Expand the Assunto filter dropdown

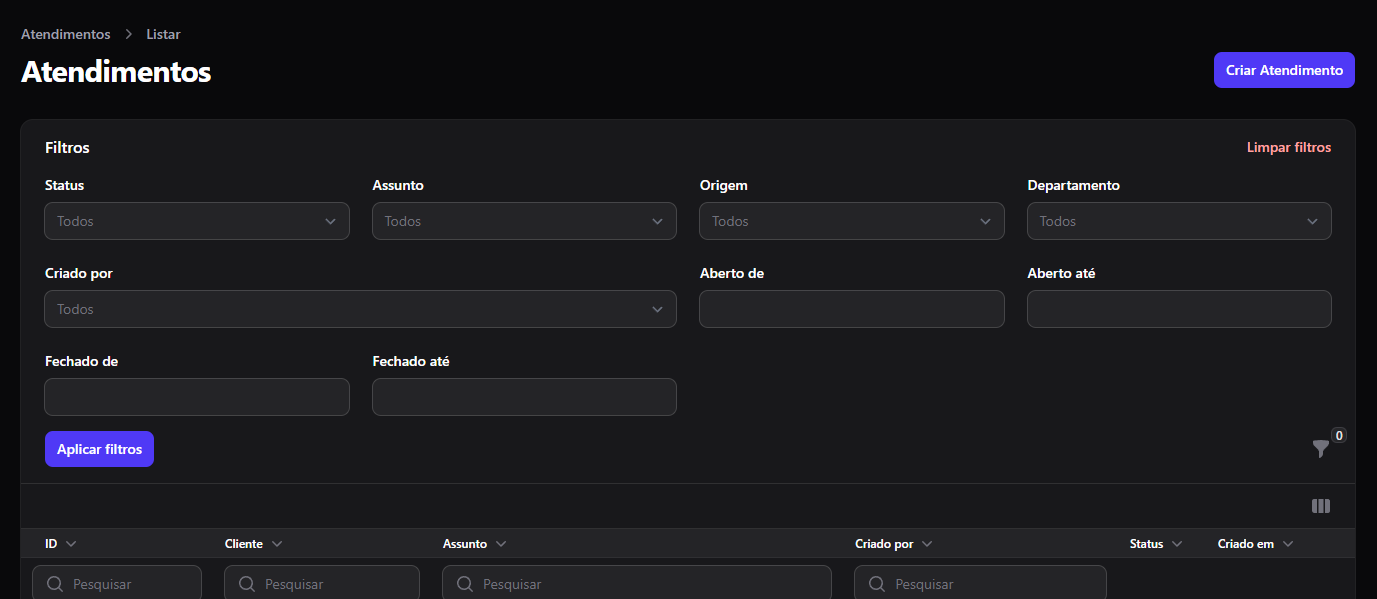(x=524, y=221)
